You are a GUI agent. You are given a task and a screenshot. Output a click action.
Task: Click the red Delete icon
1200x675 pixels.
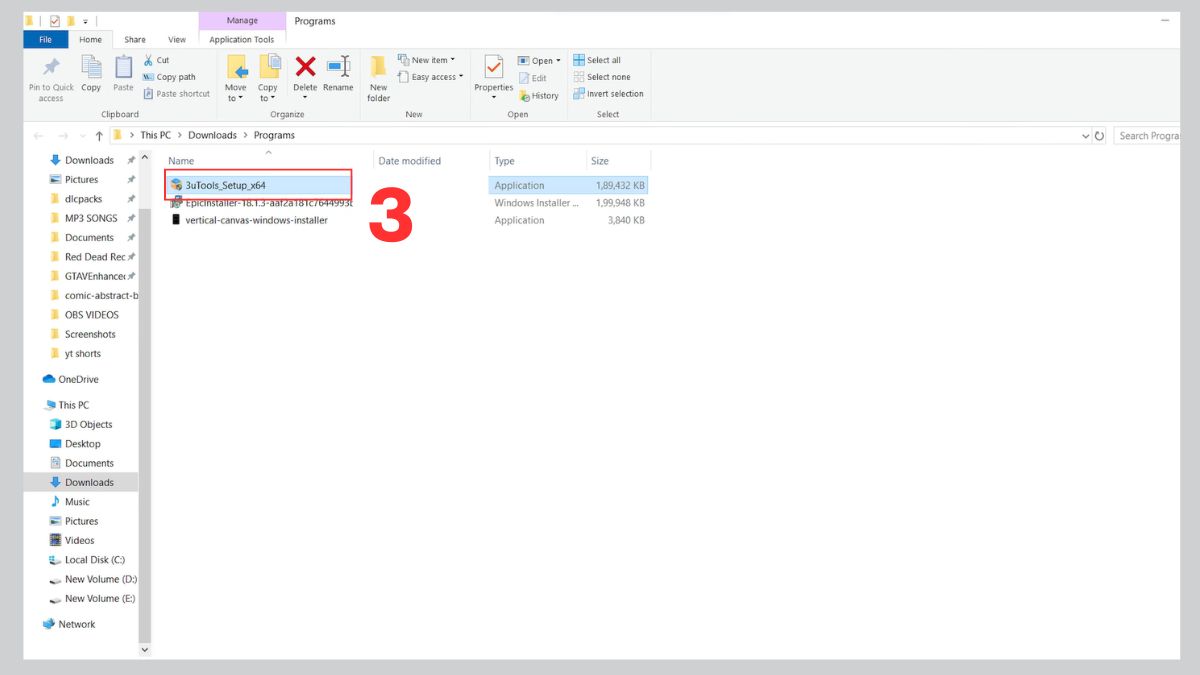coord(305,68)
